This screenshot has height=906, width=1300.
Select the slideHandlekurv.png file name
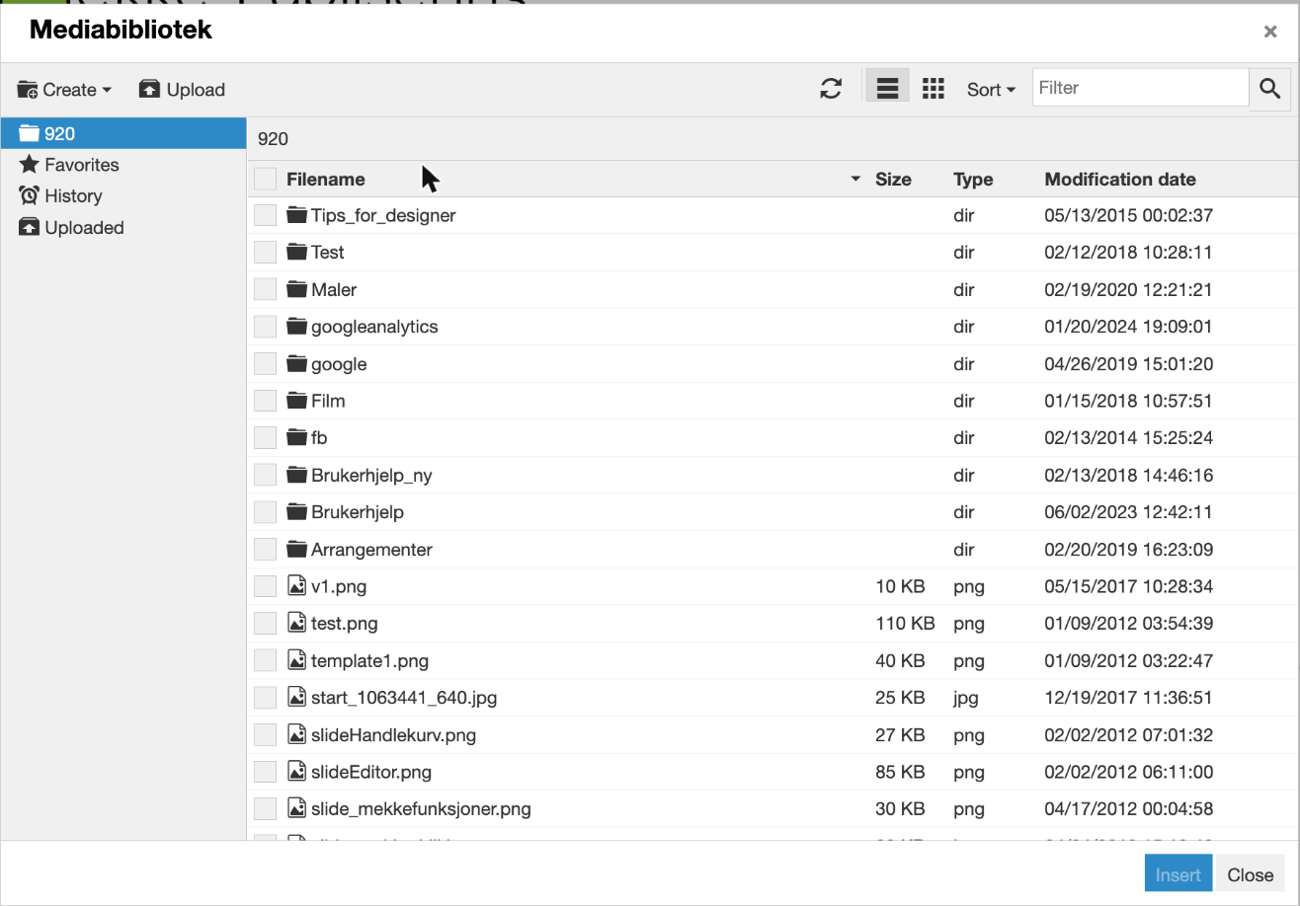click(x=393, y=735)
